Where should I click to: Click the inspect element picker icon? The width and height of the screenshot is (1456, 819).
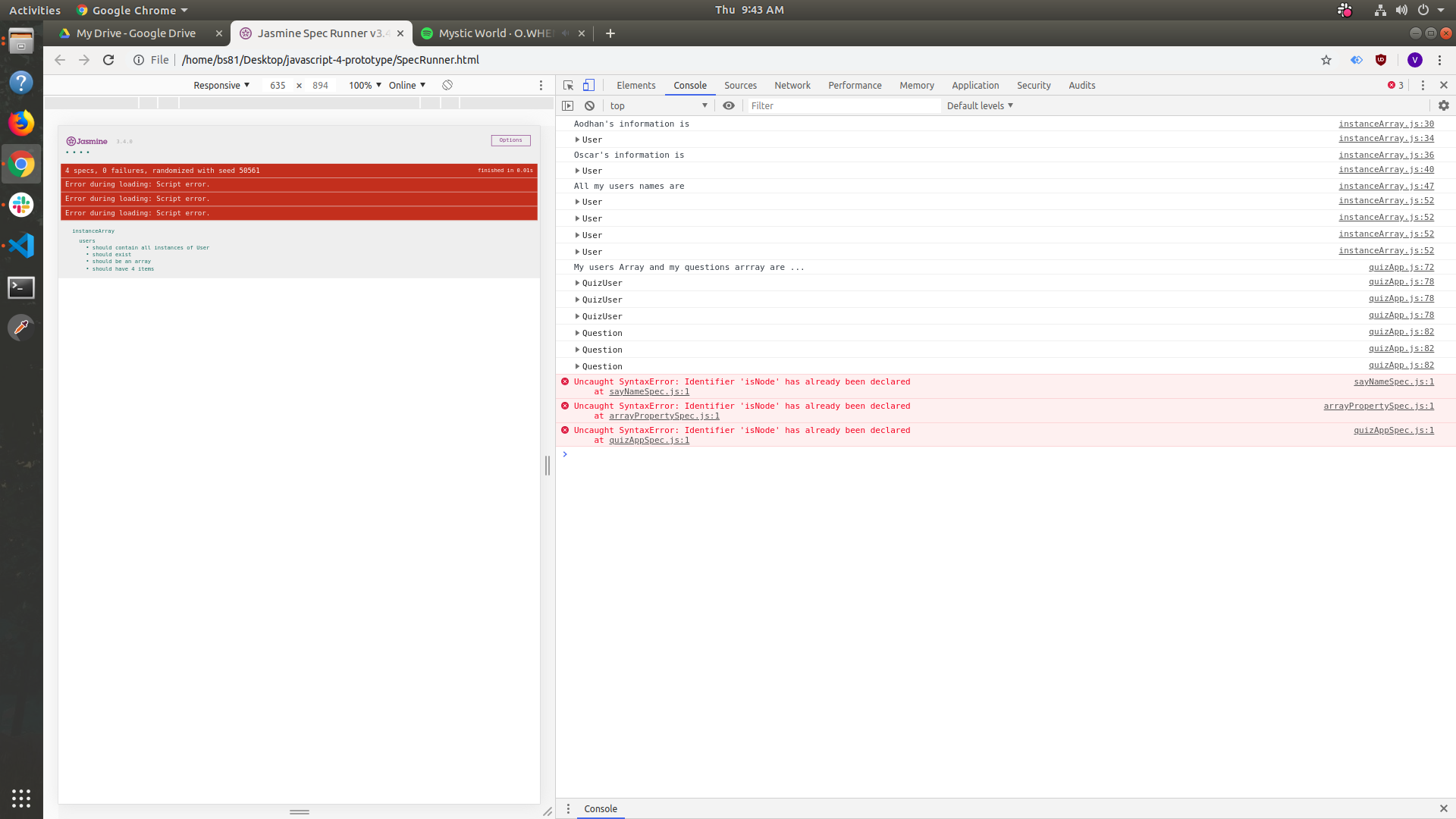(x=568, y=86)
